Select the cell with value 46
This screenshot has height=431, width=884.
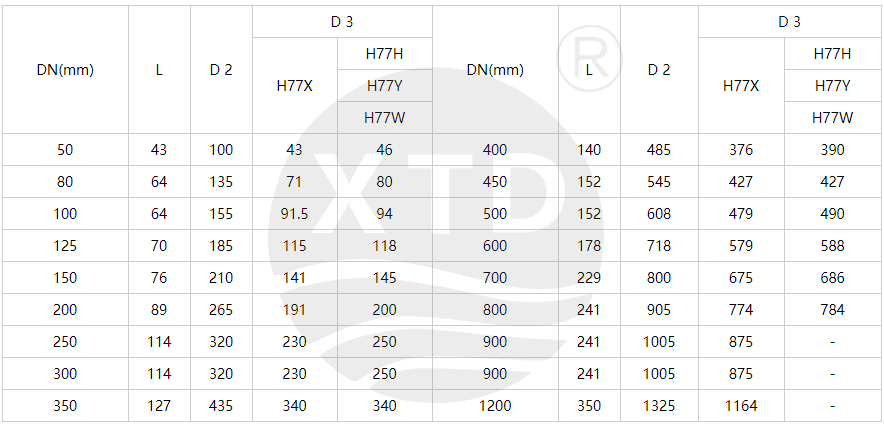pyautogui.click(x=384, y=150)
